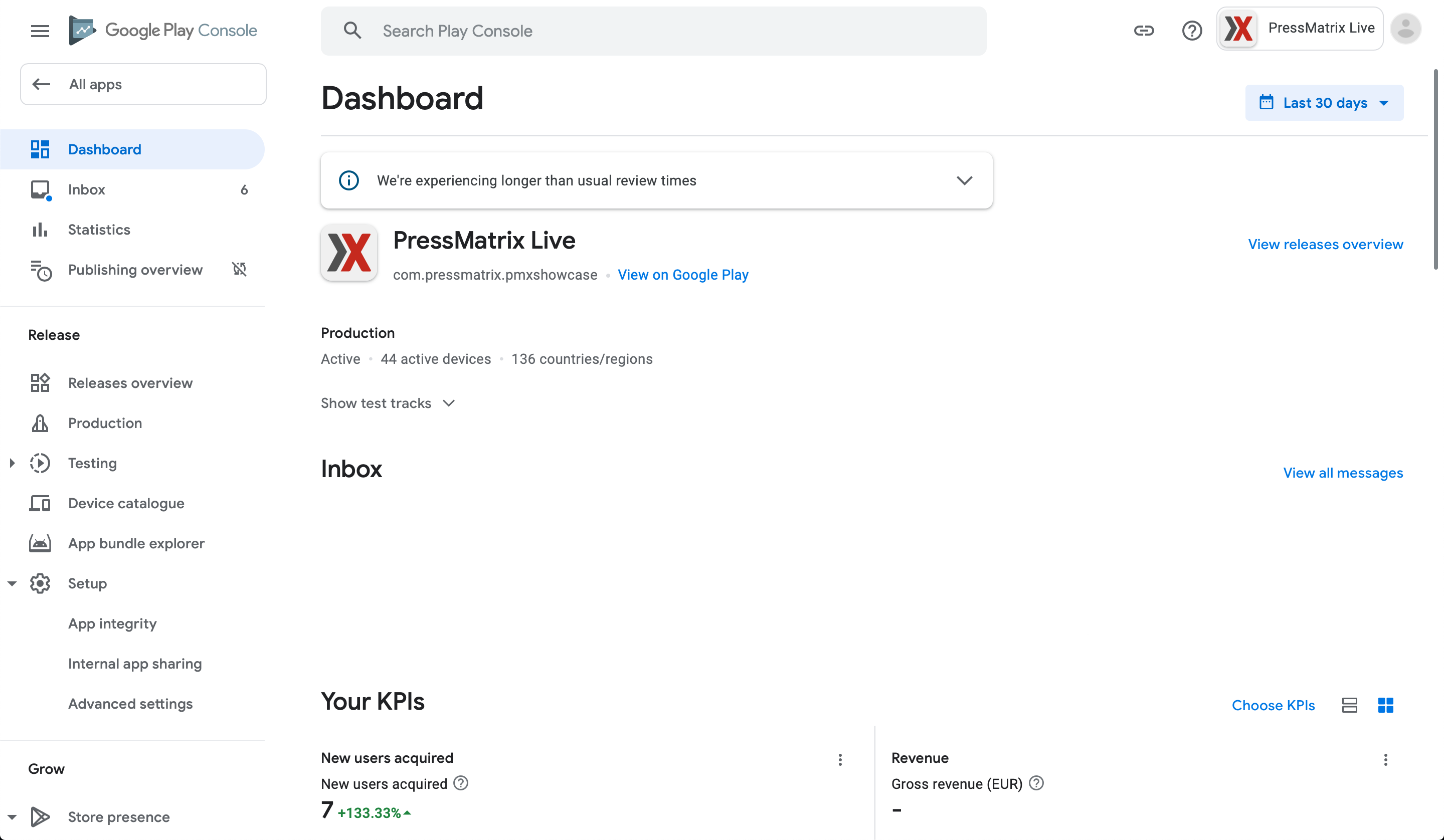Click Choose KPIs link
This screenshot has width=1444, height=840.
point(1273,705)
